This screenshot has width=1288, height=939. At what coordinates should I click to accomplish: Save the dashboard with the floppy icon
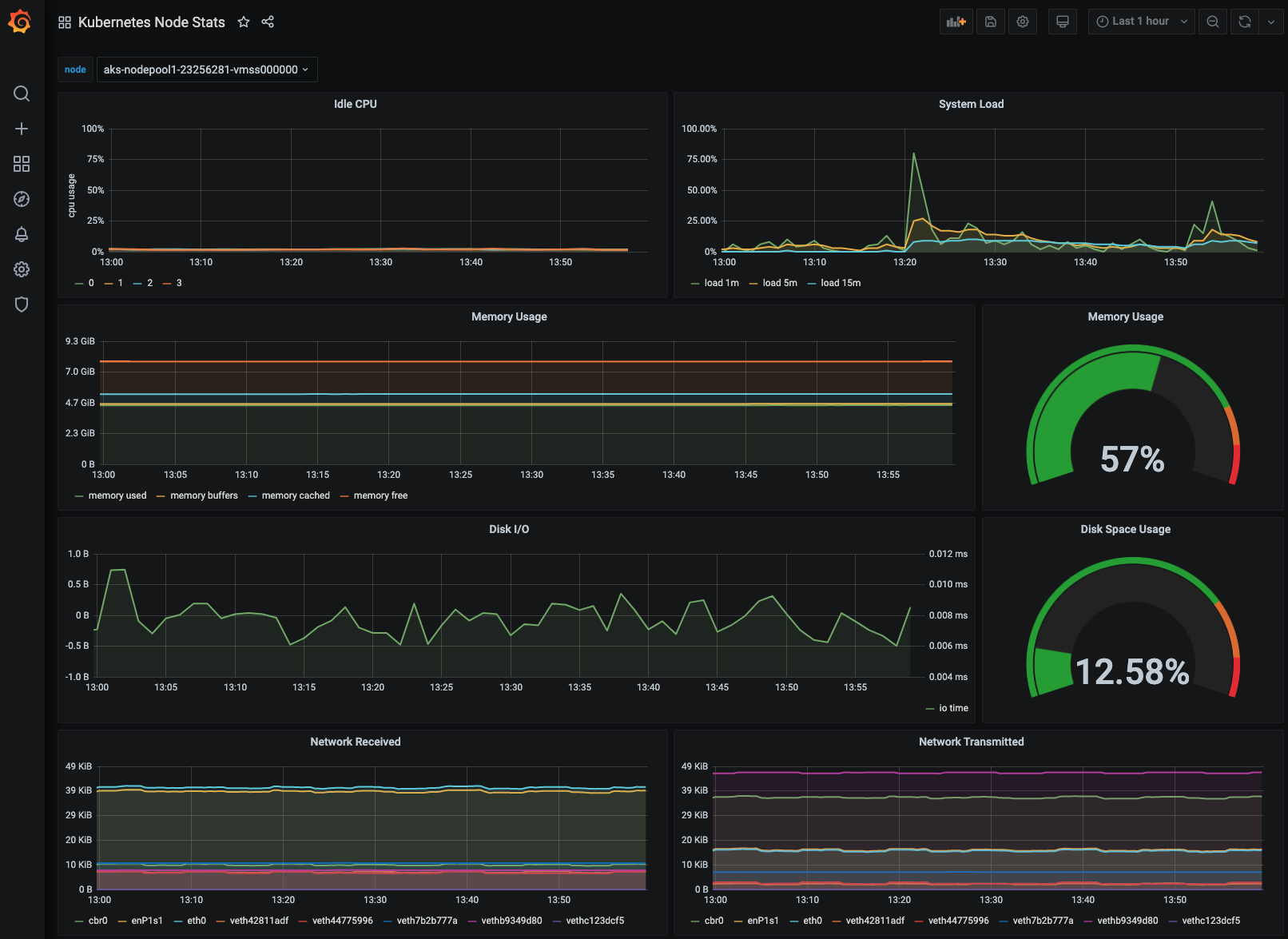(x=991, y=22)
